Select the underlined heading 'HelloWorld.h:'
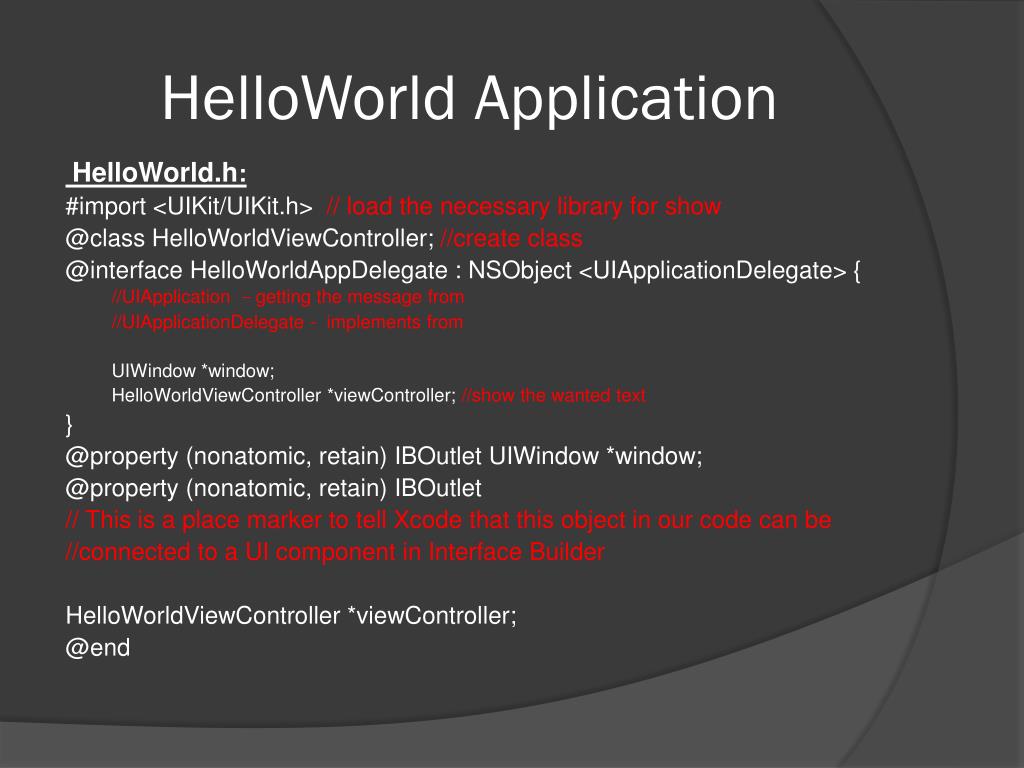The width and height of the screenshot is (1024, 768). pyautogui.click(x=157, y=173)
